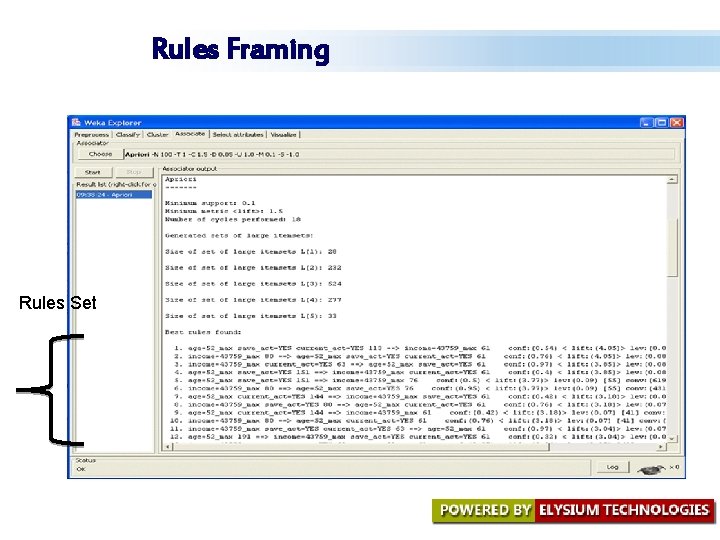Screen dimensions: 720x540
Task: Click the Status OK text
Action: click(x=81, y=469)
